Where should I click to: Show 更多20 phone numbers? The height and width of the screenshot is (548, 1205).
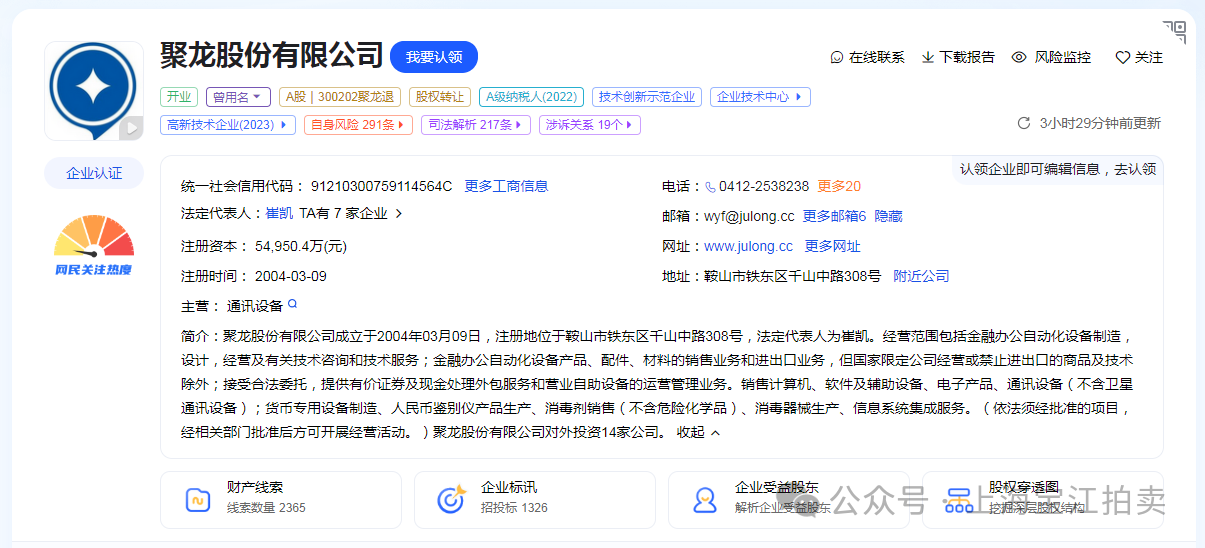coord(839,186)
